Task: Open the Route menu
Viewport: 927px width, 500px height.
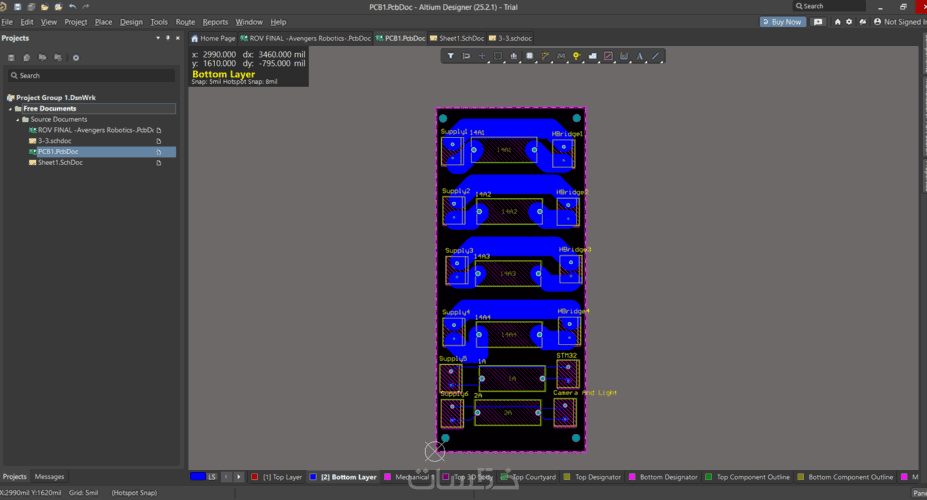Action: [x=185, y=21]
